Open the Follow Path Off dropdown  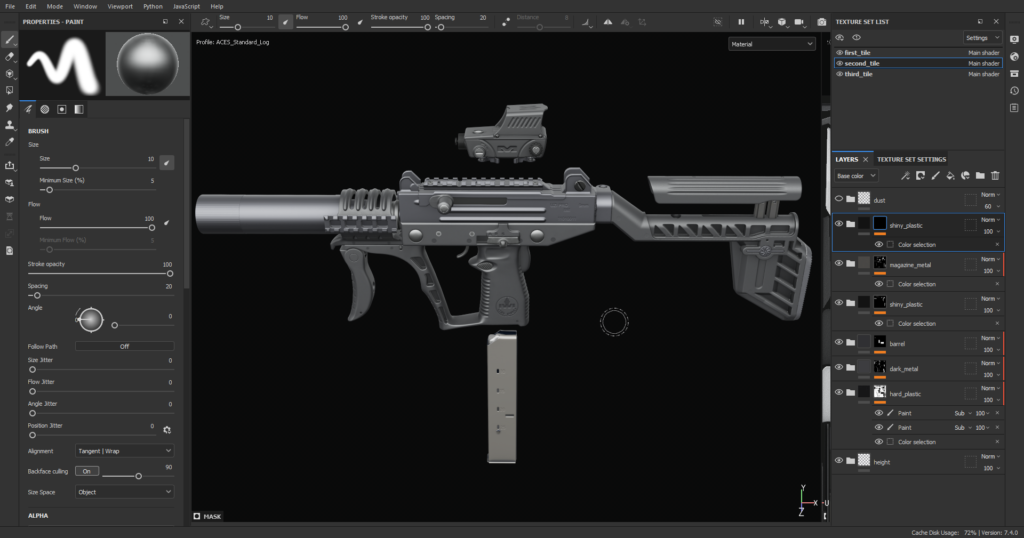coord(124,346)
